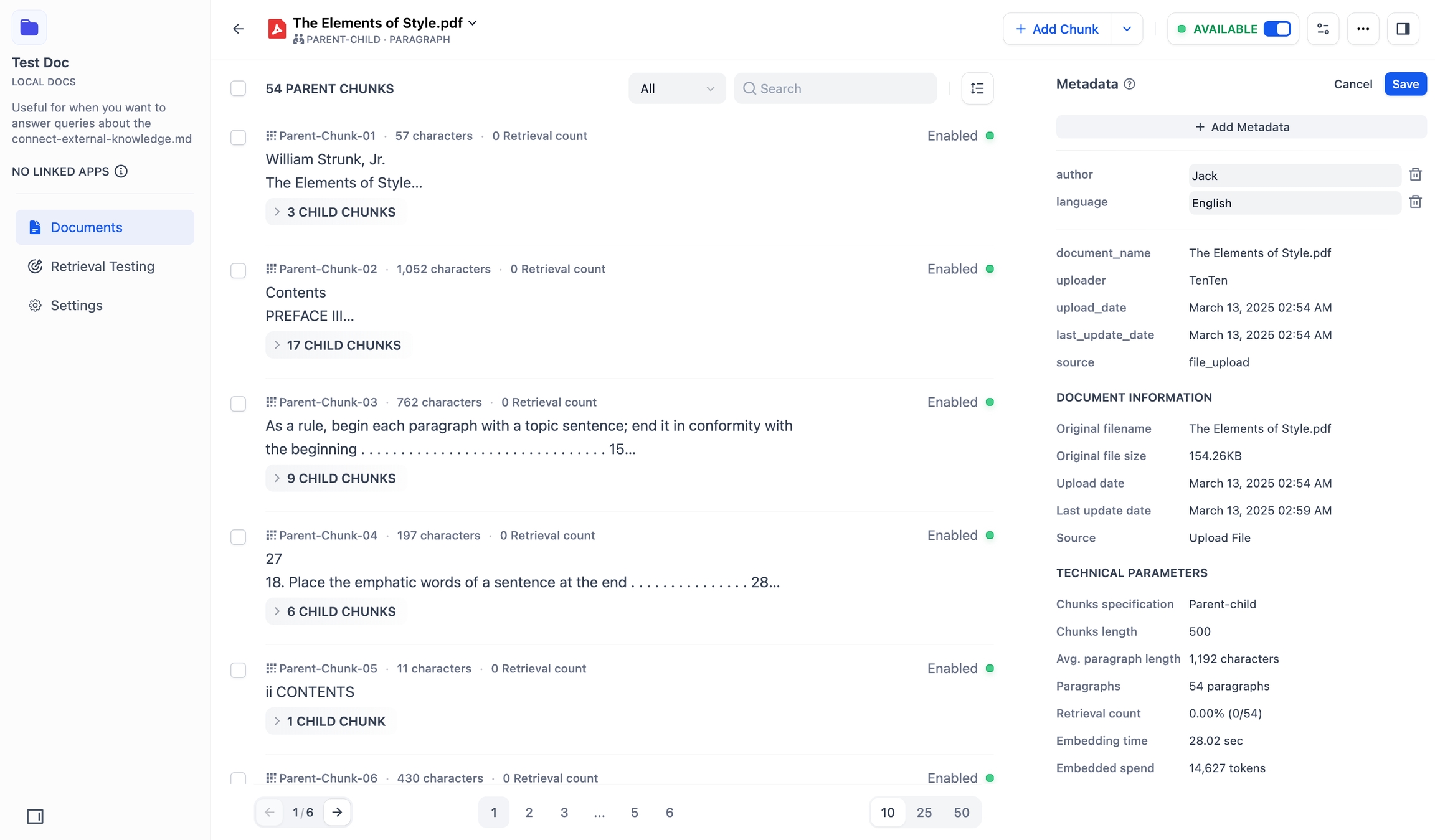Viewport: 1435px width, 840px height.
Task: Select all 54 parent chunks checkbox
Action: 238,88
